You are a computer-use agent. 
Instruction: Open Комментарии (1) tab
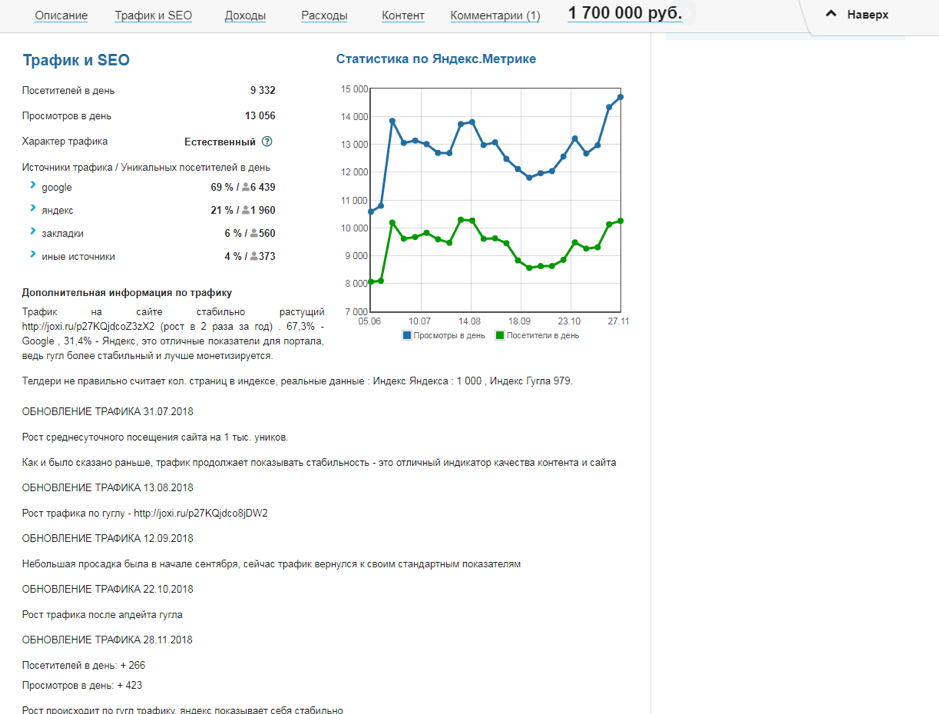(495, 16)
